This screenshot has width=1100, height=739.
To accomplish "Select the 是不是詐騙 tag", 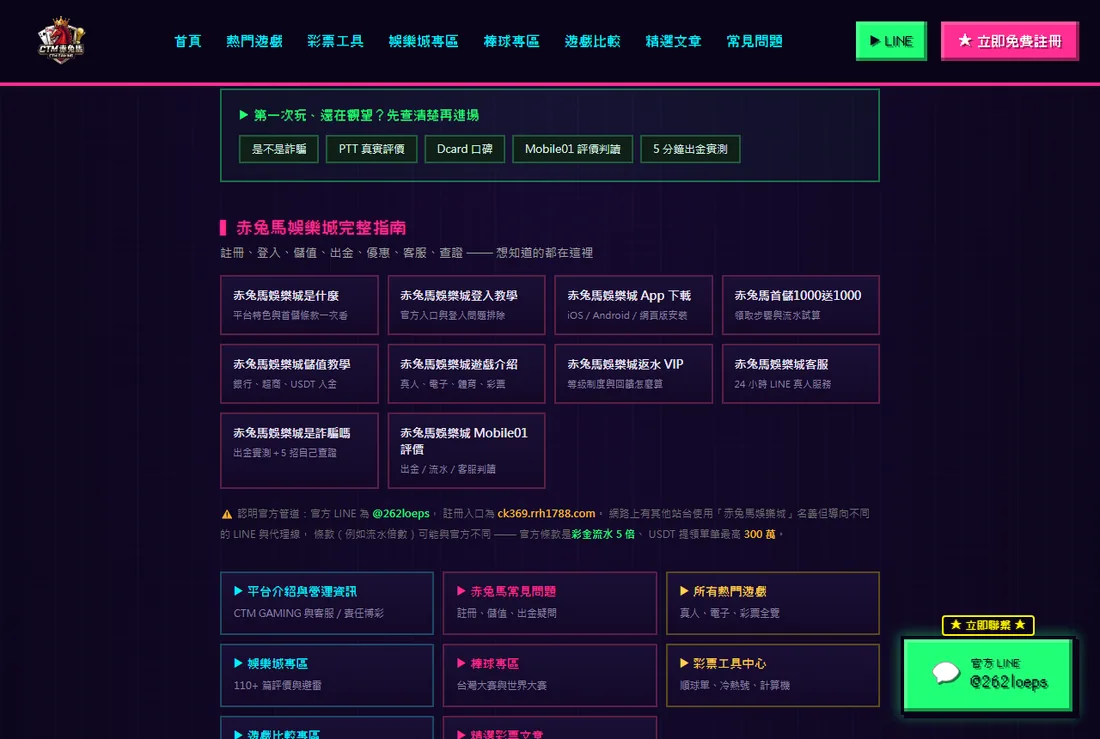I will pos(279,149).
